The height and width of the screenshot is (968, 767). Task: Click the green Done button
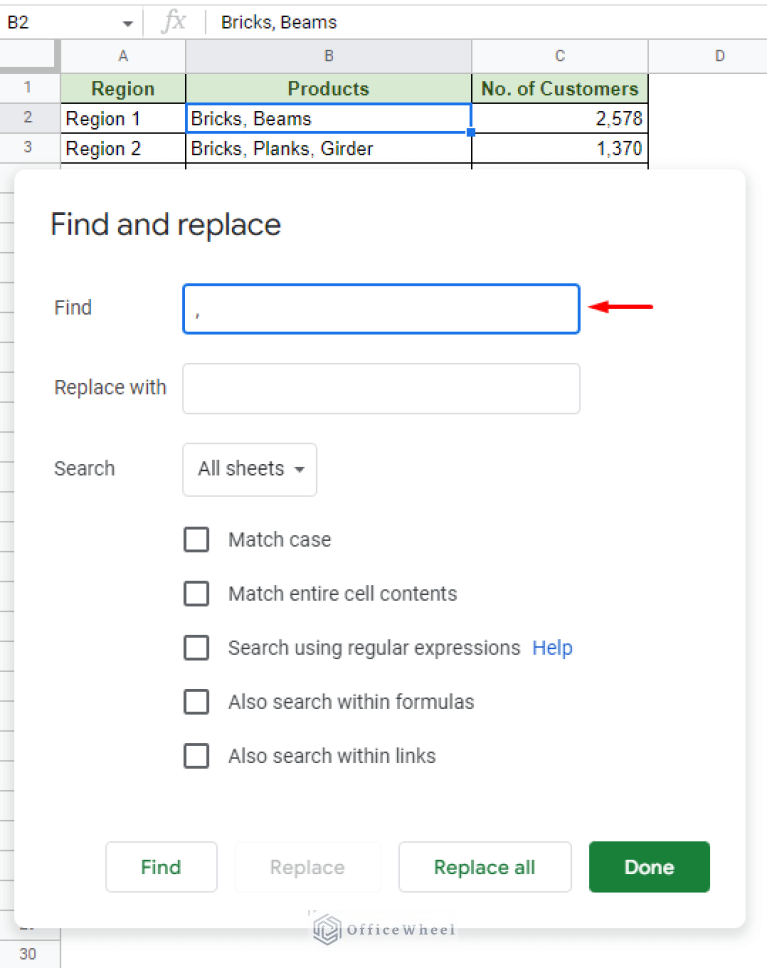point(648,867)
